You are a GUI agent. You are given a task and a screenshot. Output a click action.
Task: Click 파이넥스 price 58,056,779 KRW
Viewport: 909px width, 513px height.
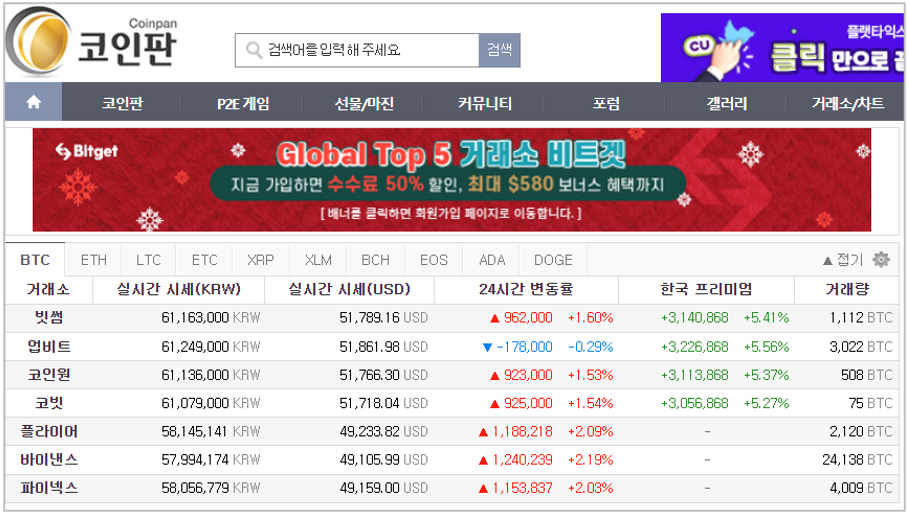(210, 488)
